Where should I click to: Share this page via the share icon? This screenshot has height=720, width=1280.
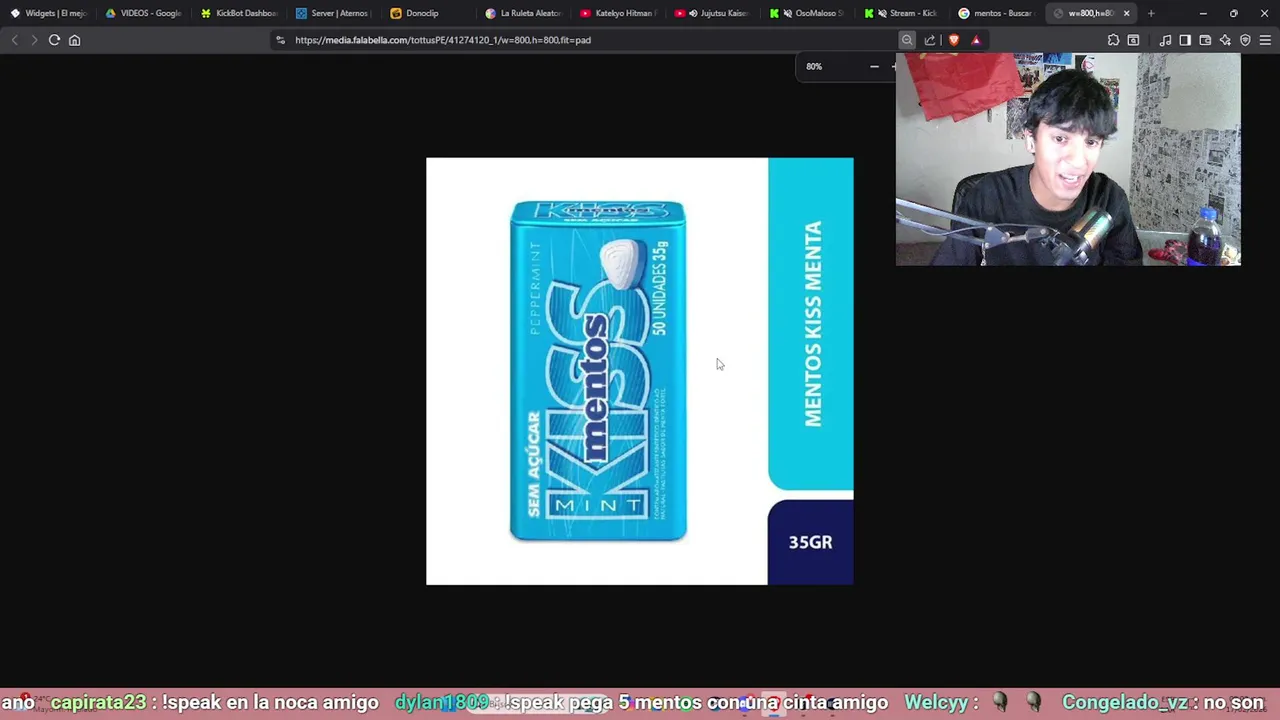[930, 40]
